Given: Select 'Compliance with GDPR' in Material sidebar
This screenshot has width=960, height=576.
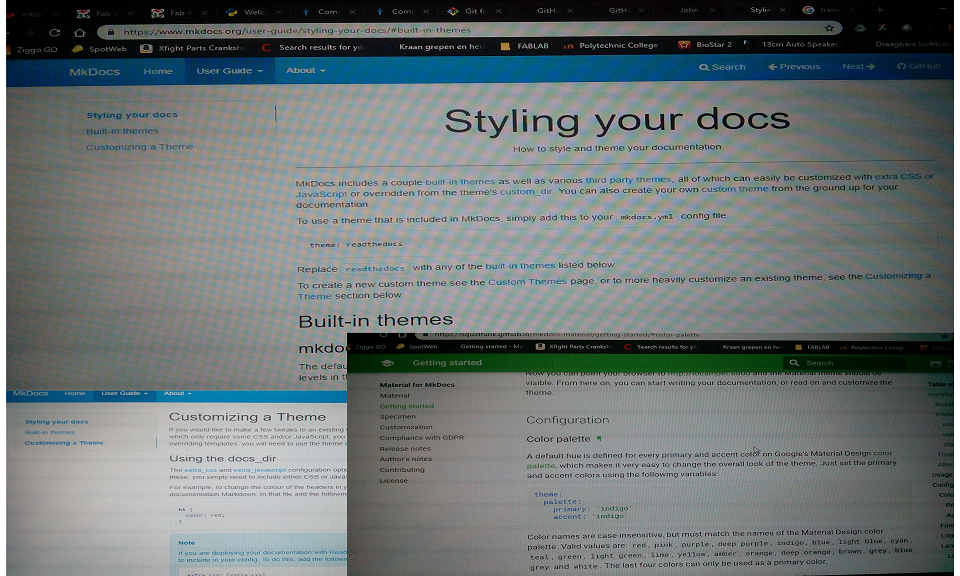Looking at the screenshot, I should tap(422, 438).
